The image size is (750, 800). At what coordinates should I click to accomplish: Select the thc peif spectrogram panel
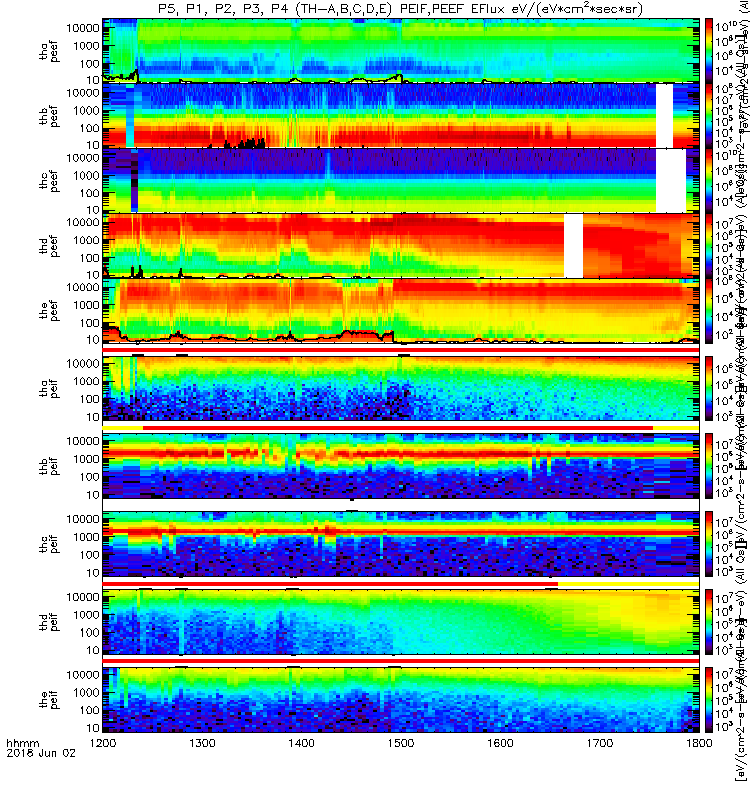[x=401, y=544]
